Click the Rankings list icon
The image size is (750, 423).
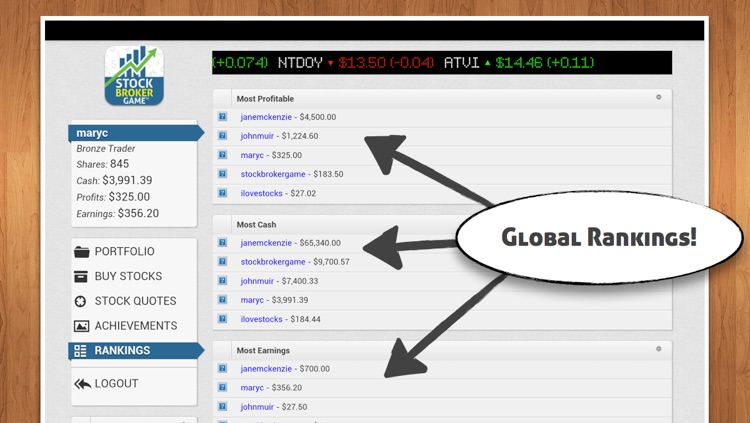80,351
